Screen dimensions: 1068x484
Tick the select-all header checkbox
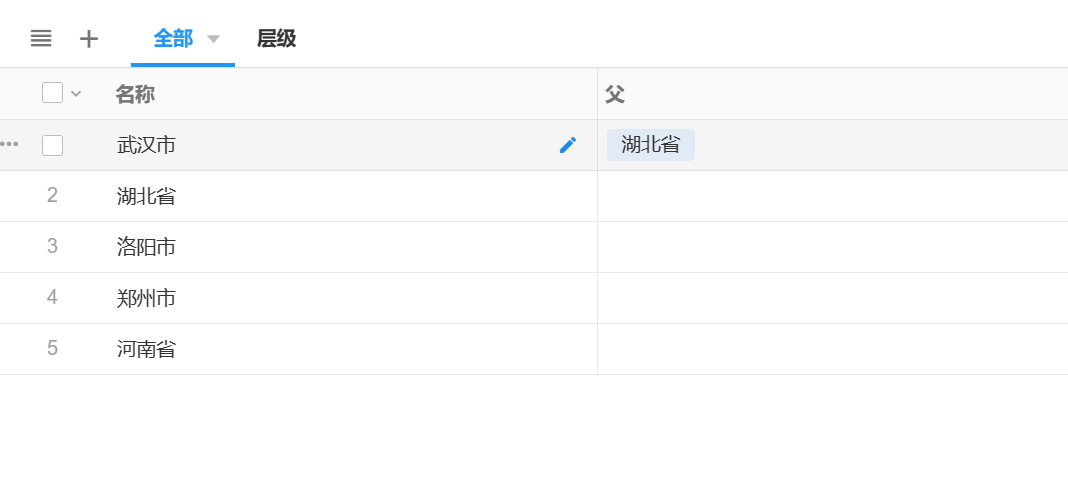tap(52, 93)
